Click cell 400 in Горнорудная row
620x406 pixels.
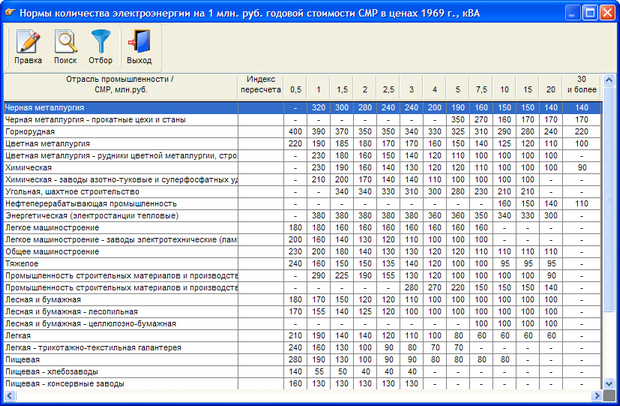click(x=295, y=132)
